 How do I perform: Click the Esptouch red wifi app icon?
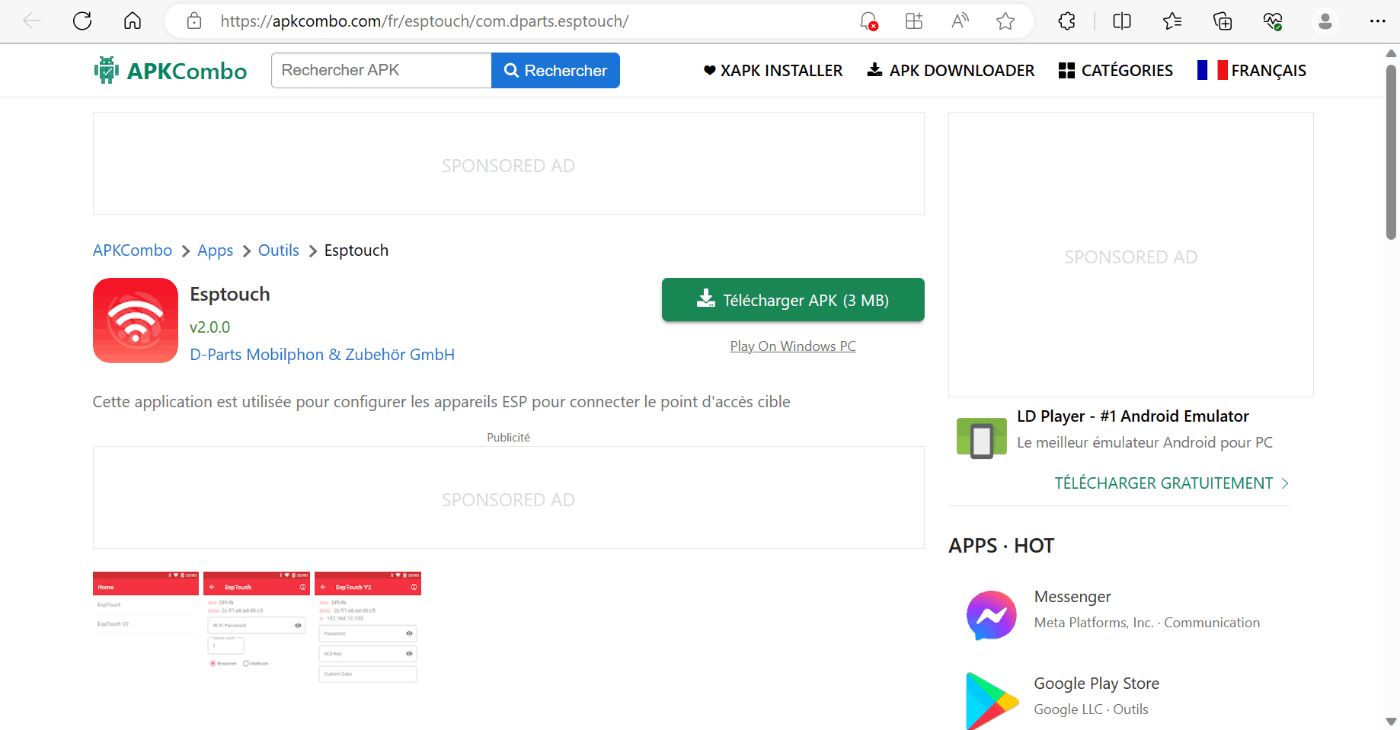(x=135, y=320)
